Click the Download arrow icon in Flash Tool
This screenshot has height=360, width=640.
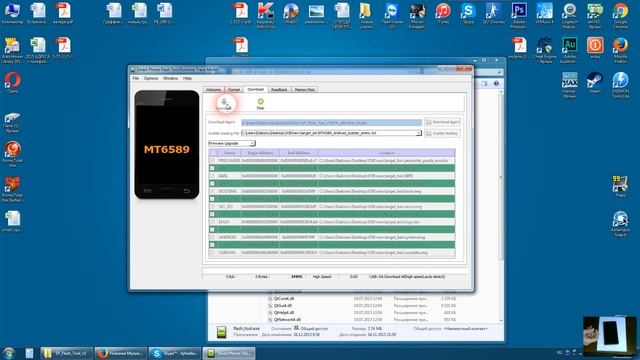[x=224, y=103]
